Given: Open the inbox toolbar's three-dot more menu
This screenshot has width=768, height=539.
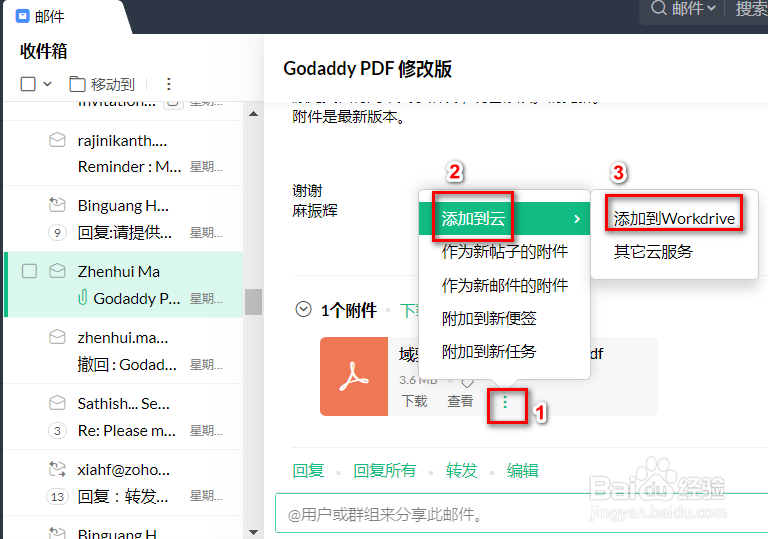Looking at the screenshot, I should pyautogui.click(x=168, y=84).
